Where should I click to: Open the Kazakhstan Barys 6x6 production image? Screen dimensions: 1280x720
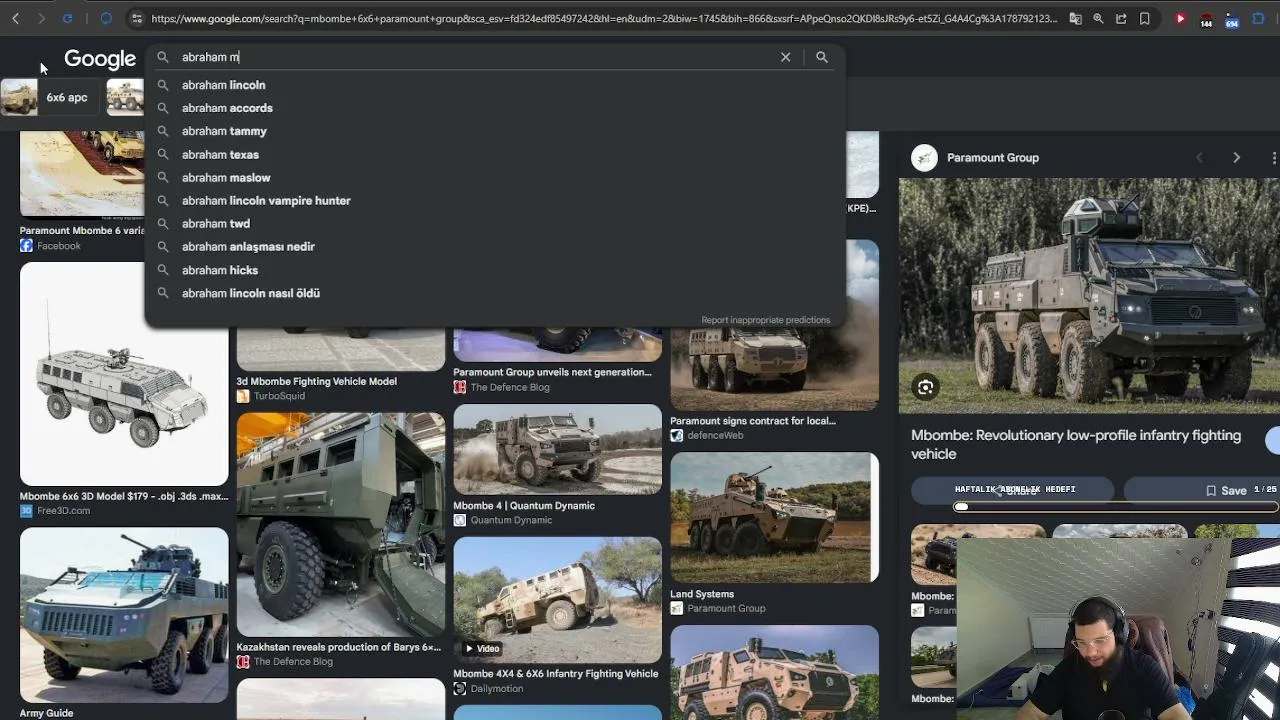(x=341, y=525)
